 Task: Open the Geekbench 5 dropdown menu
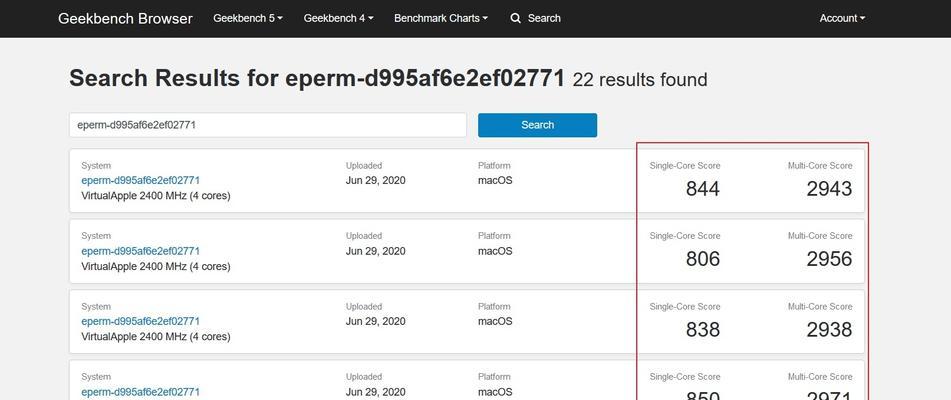pyautogui.click(x=248, y=18)
